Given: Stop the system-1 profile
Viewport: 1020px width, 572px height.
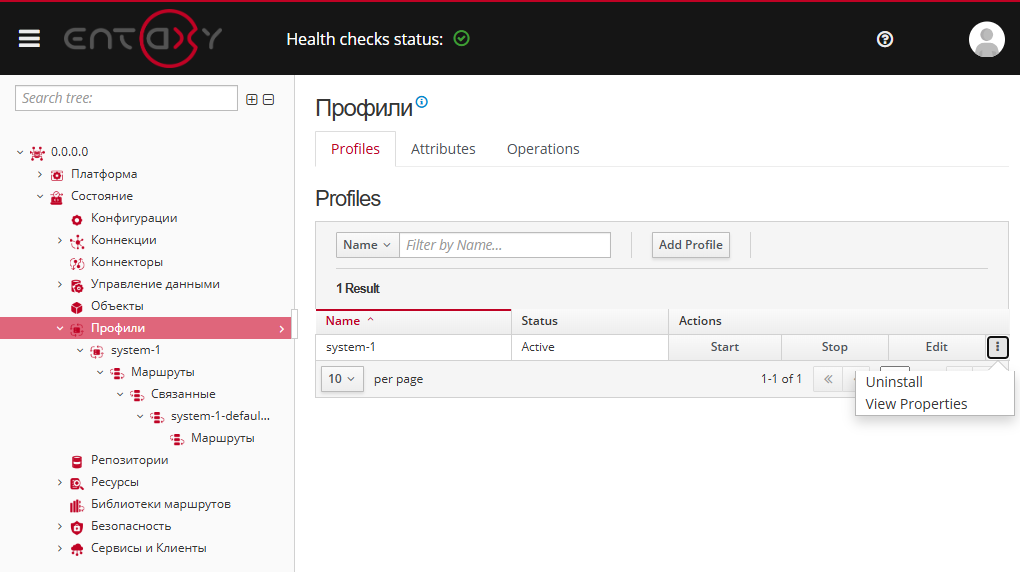Looking at the screenshot, I should point(835,347).
